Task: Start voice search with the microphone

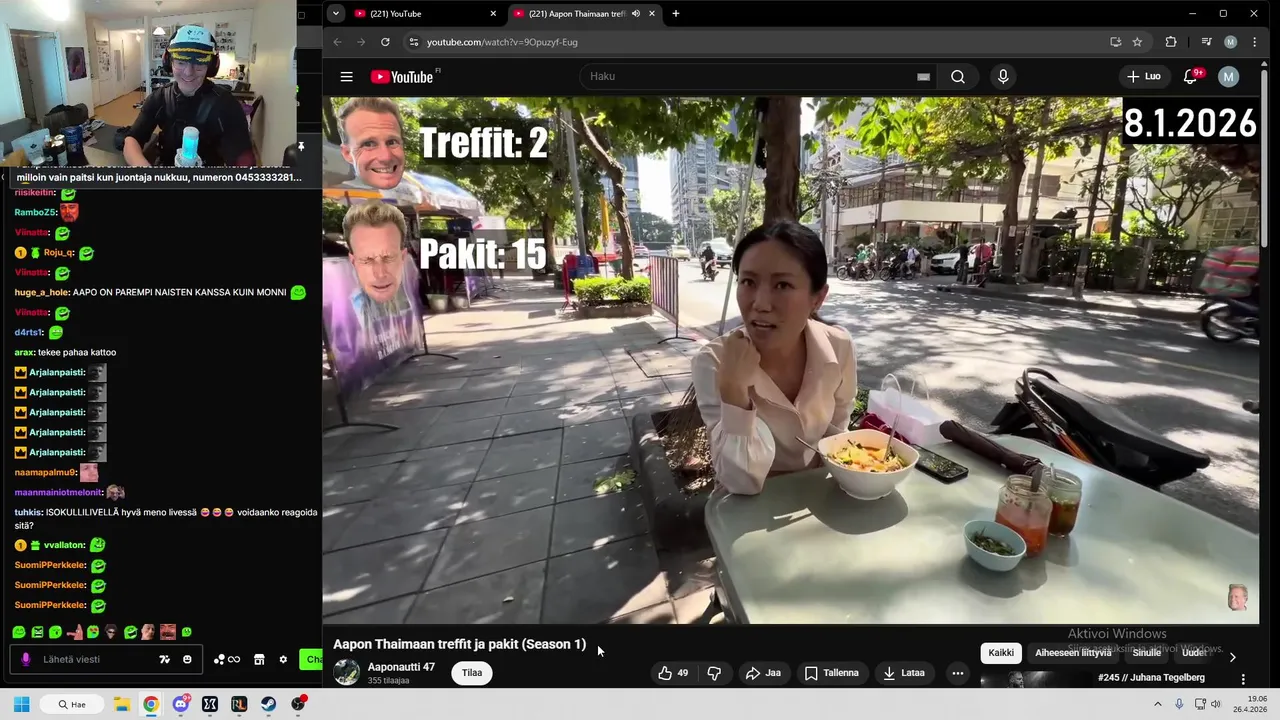Action: 1003,77
